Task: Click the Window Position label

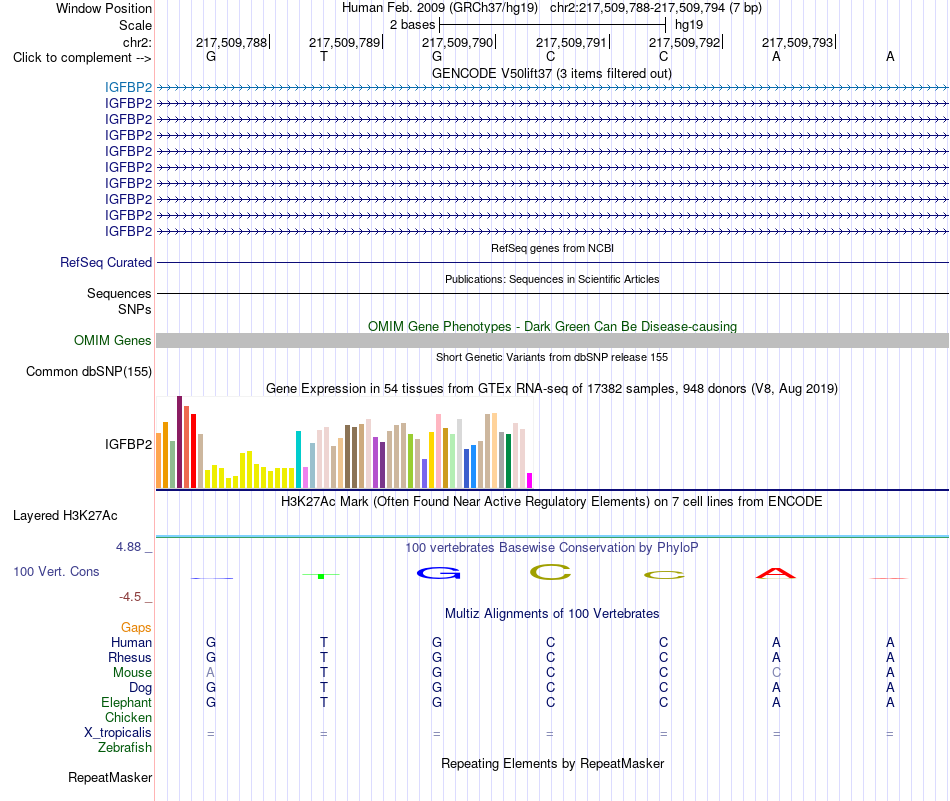Action: pos(104,8)
